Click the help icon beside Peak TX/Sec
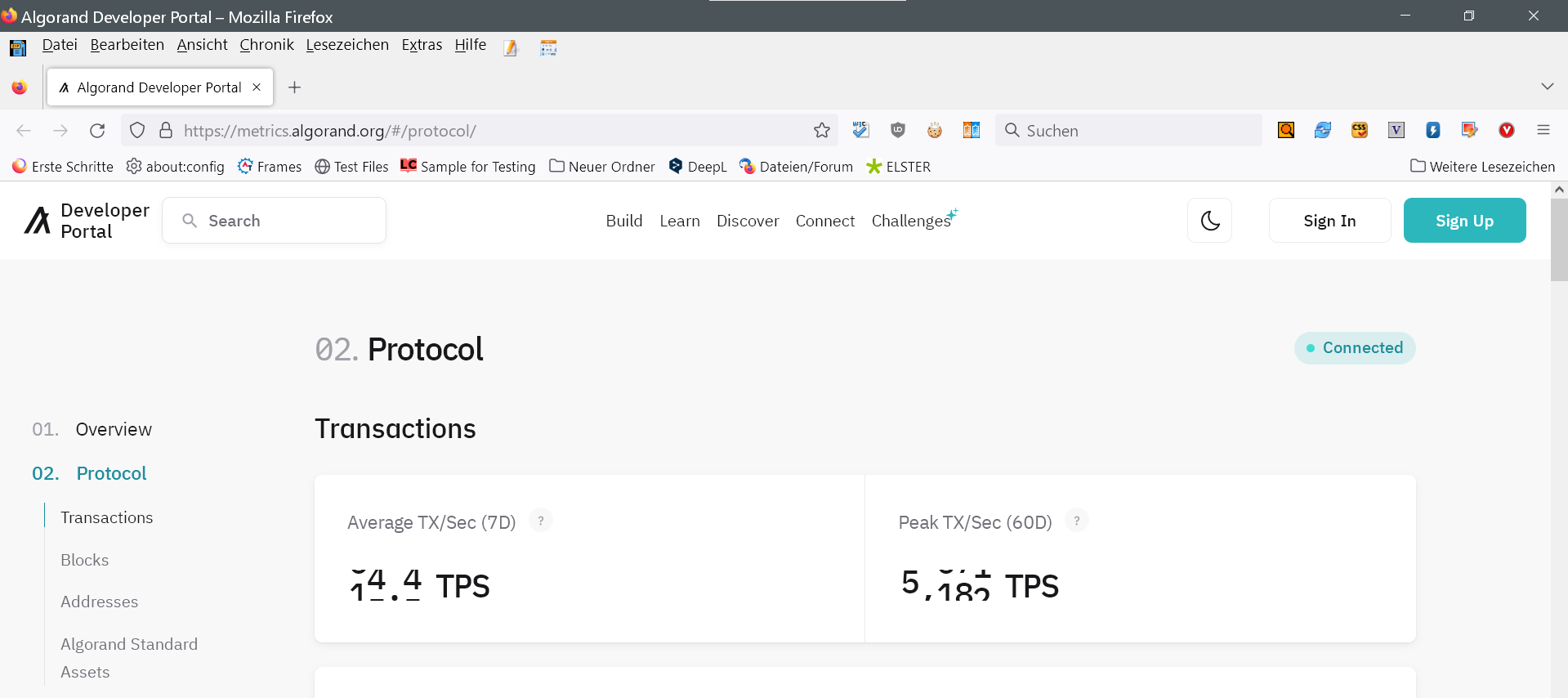This screenshot has width=1568, height=698. click(1076, 521)
